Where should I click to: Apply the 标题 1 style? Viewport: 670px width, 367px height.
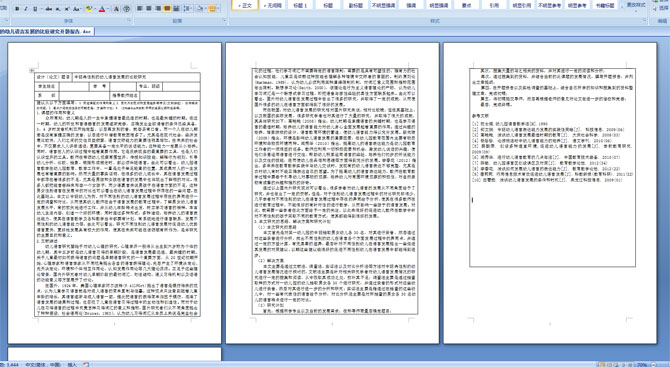click(300, 5)
